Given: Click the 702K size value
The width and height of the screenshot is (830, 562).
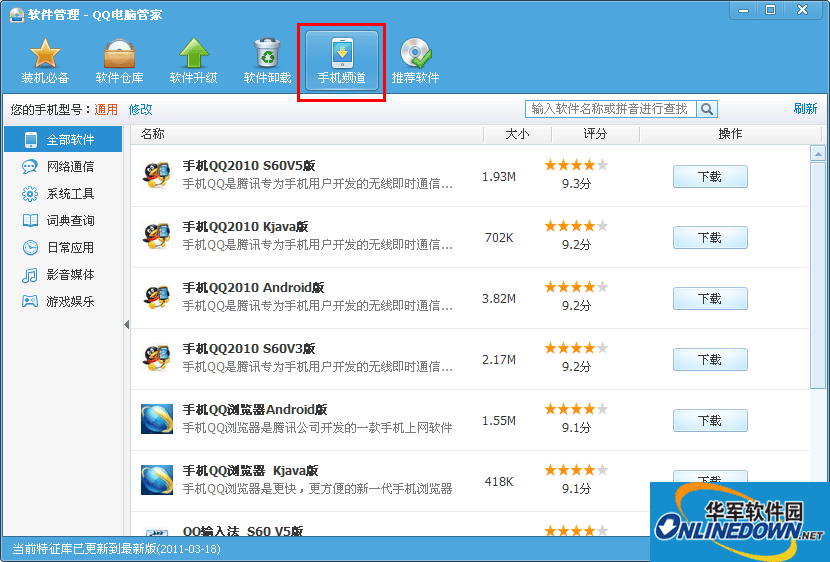Looking at the screenshot, I should click(499, 238).
